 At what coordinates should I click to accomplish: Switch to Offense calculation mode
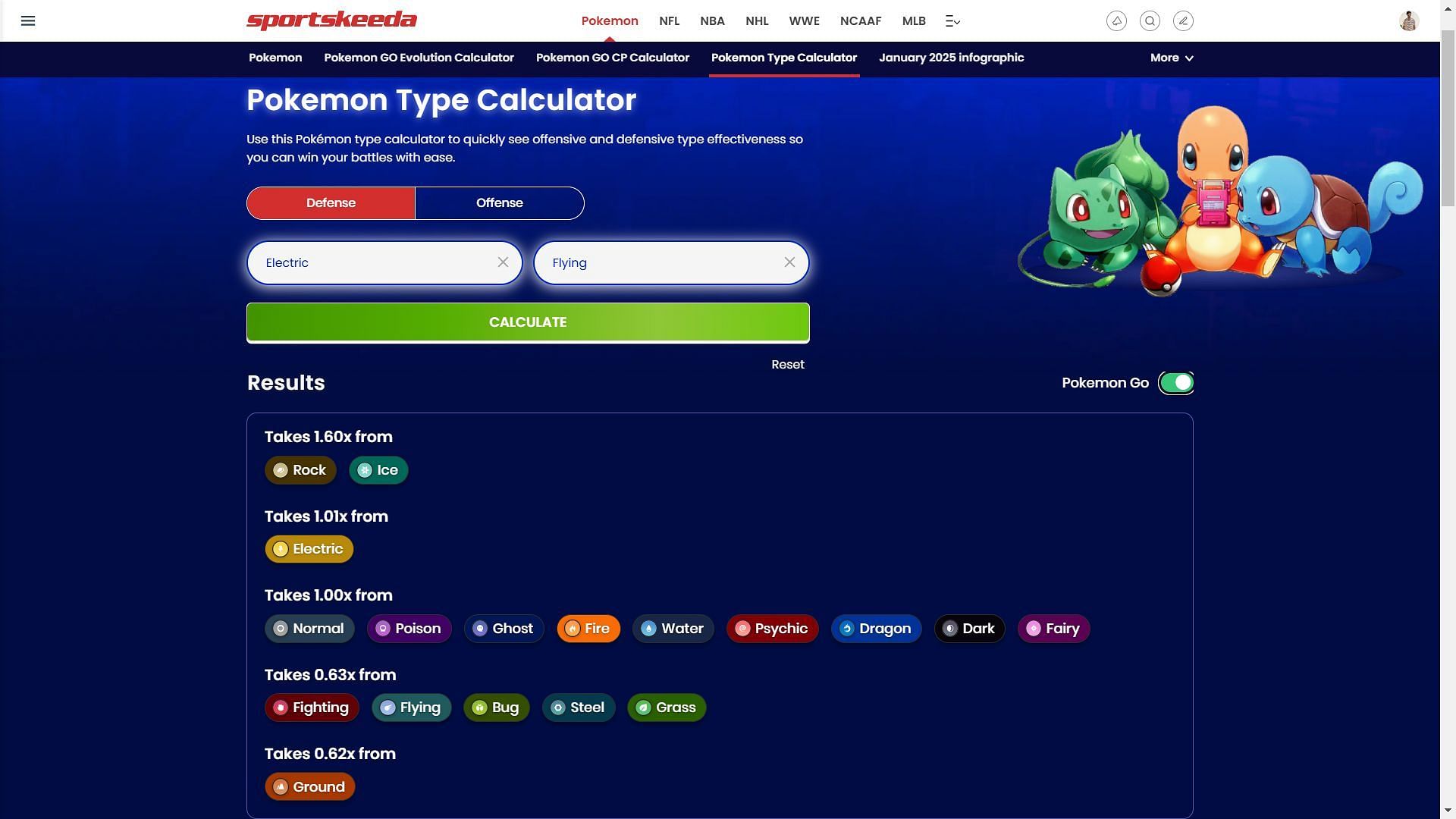pos(499,203)
